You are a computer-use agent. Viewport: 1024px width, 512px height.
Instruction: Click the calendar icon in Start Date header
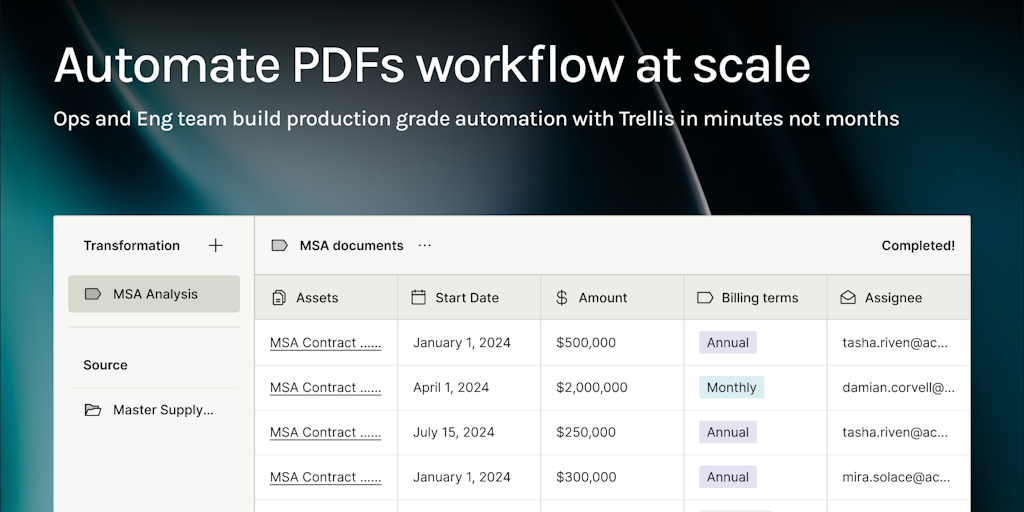419,298
